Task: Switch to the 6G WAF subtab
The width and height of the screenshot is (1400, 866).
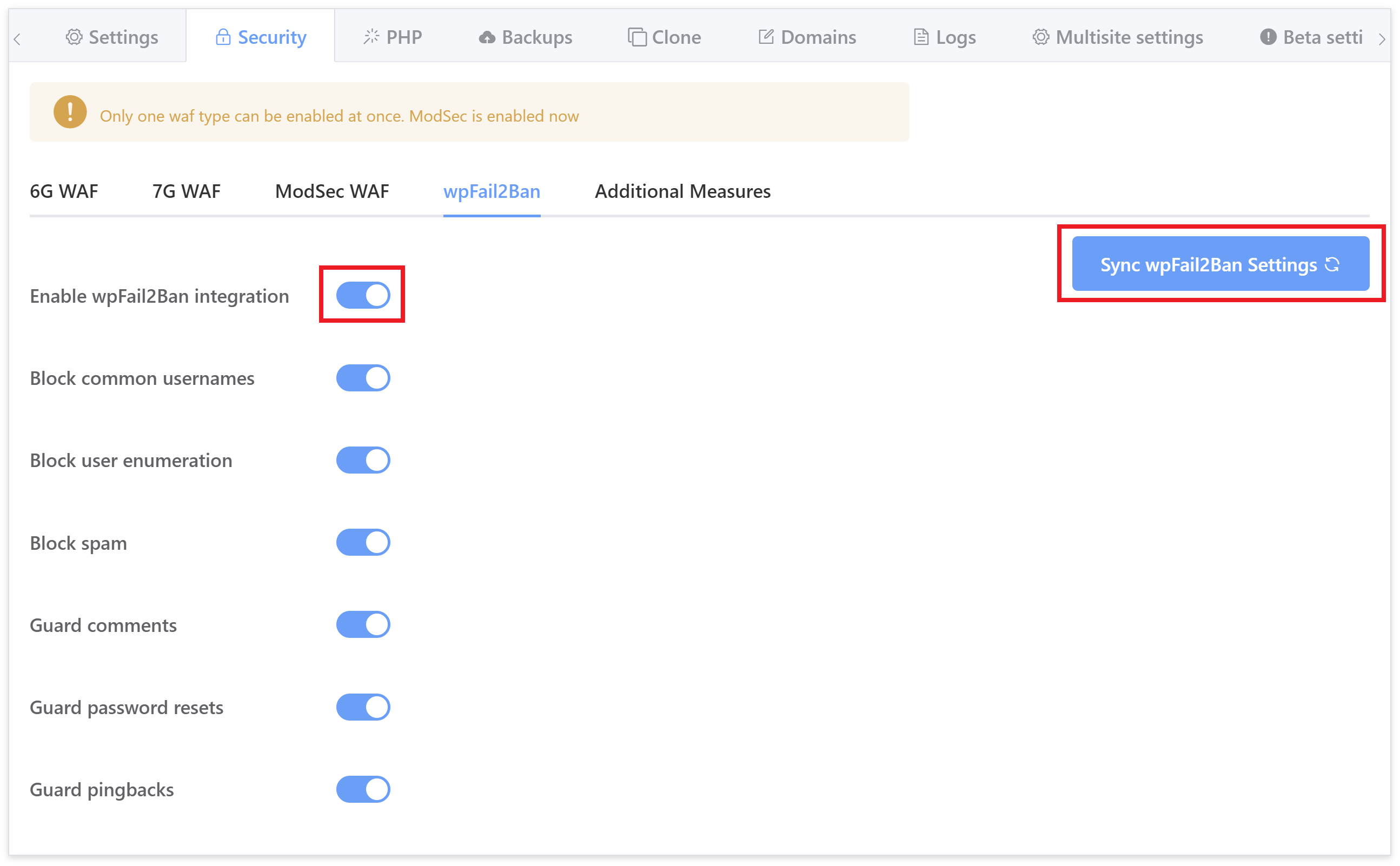Action: (x=64, y=191)
